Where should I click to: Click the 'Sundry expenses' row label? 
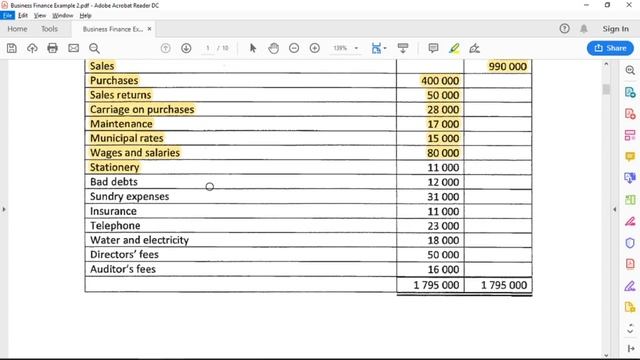(129, 196)
